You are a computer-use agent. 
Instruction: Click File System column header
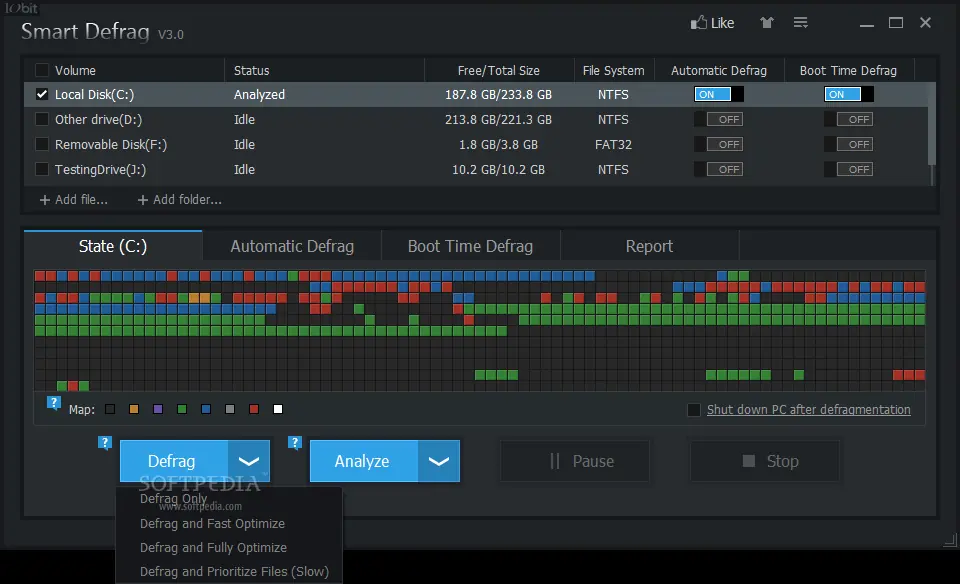coord(613,70)
